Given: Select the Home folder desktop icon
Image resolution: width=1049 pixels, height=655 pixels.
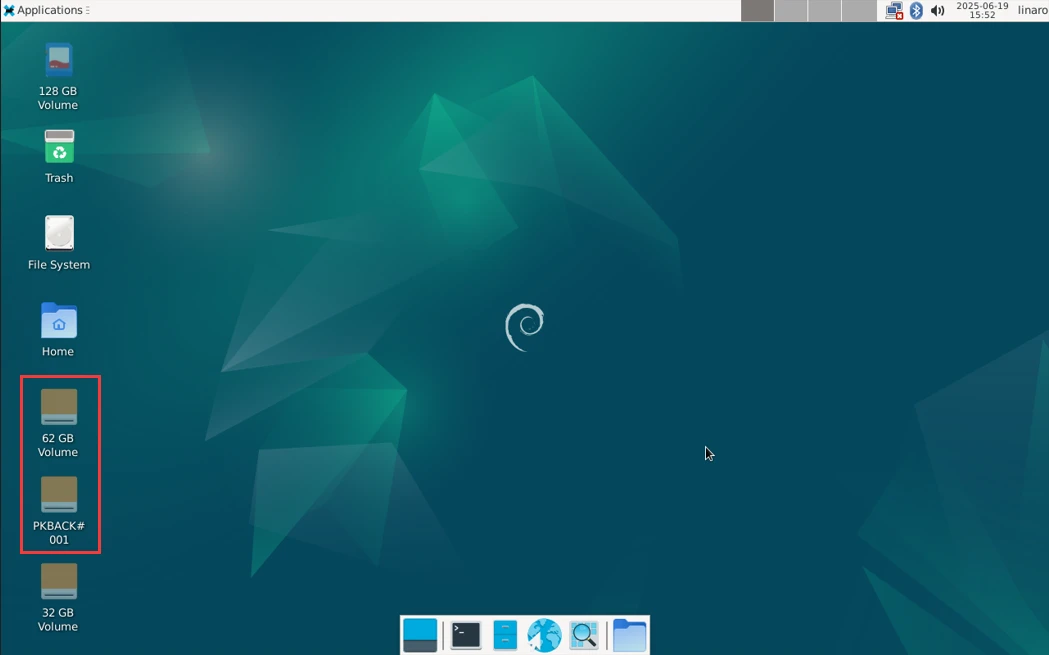Looking at the screenshot, I should 58,320.
